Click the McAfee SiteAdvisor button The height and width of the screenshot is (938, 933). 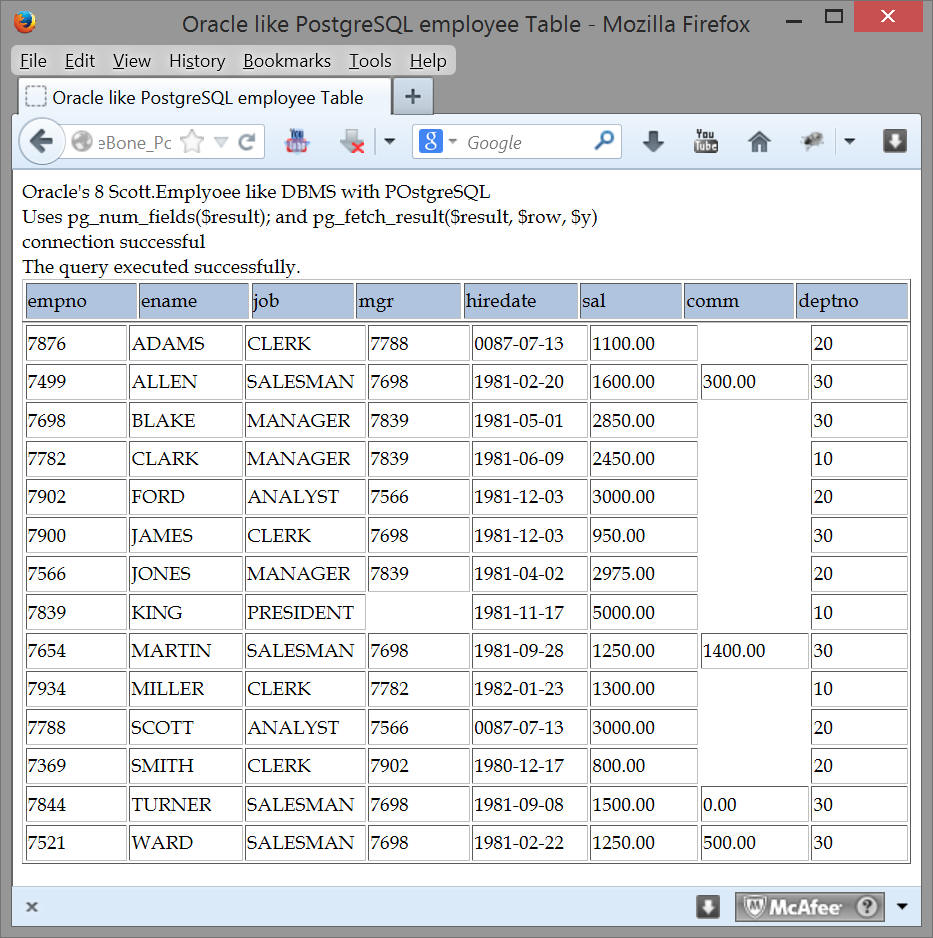point(795,907)
